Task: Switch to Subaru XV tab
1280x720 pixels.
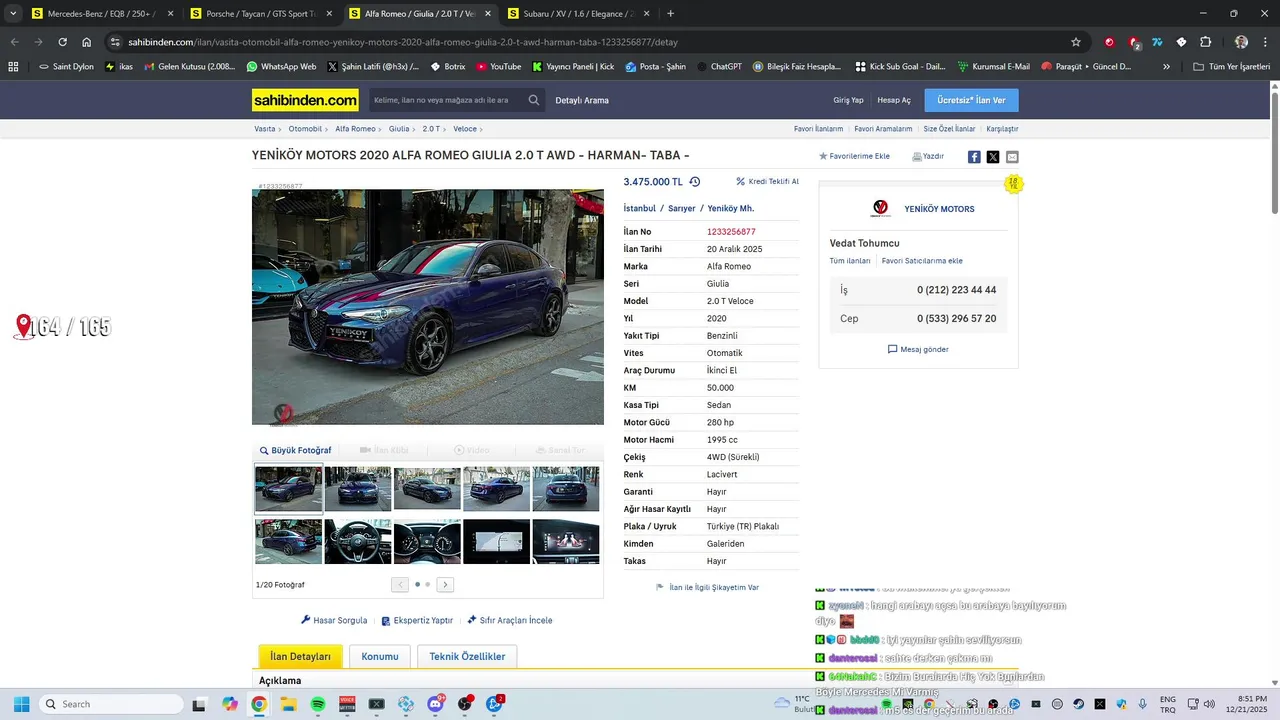Action: click(577, 14)
